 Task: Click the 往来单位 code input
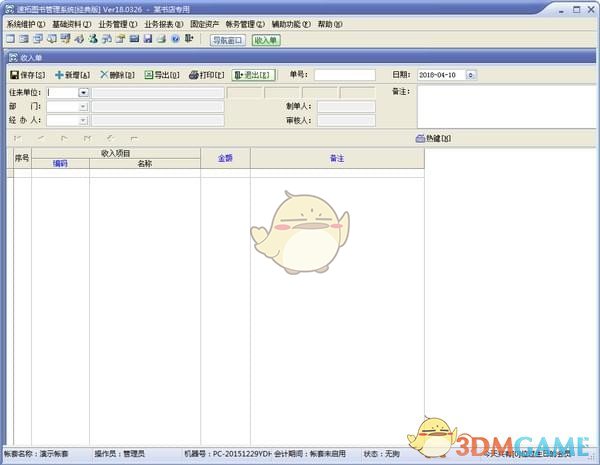pos(63,93)
